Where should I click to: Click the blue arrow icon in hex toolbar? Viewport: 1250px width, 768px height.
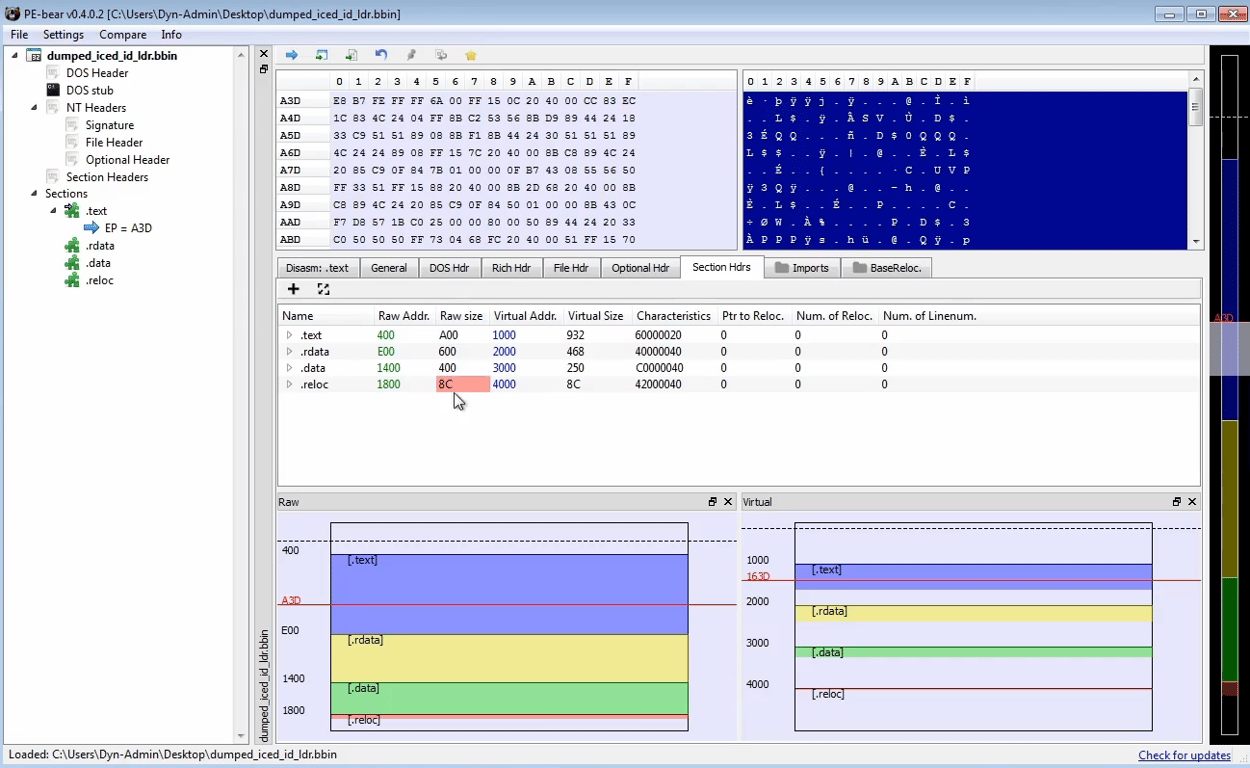coord(292,55)
